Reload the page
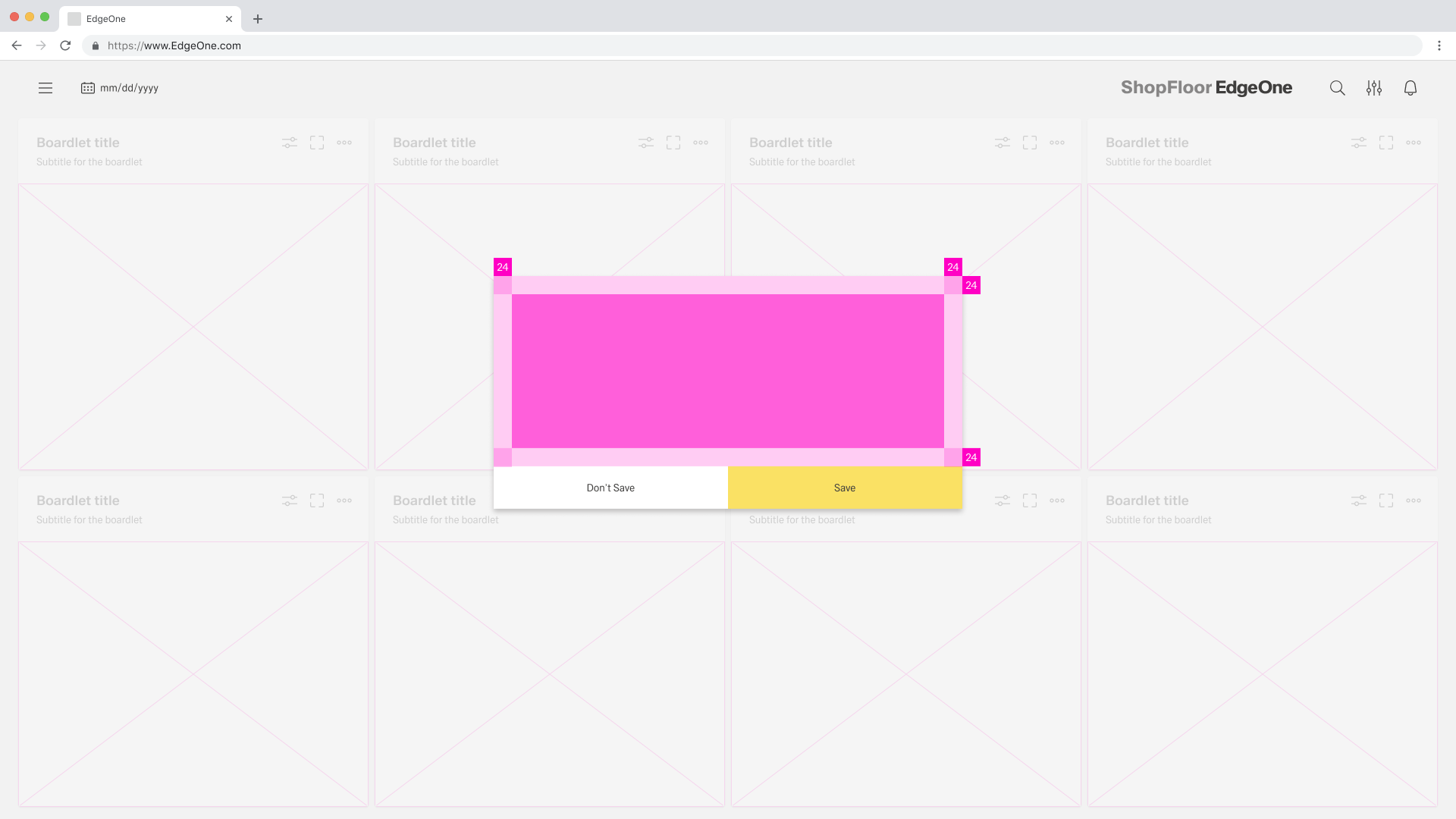The image size is (1456, 819). (65, 45)
